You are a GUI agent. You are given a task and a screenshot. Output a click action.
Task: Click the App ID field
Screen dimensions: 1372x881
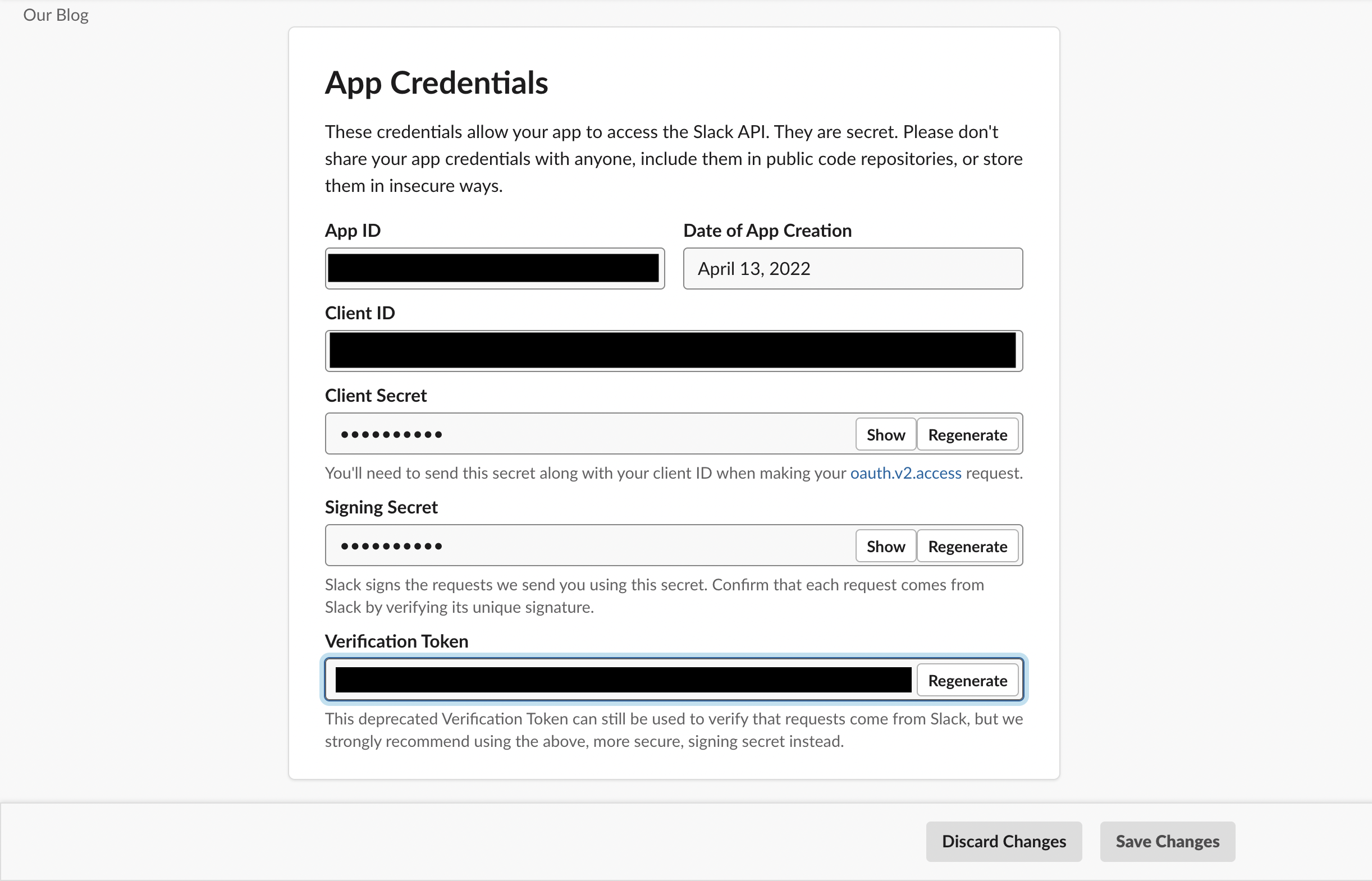[x=495, y=268]
